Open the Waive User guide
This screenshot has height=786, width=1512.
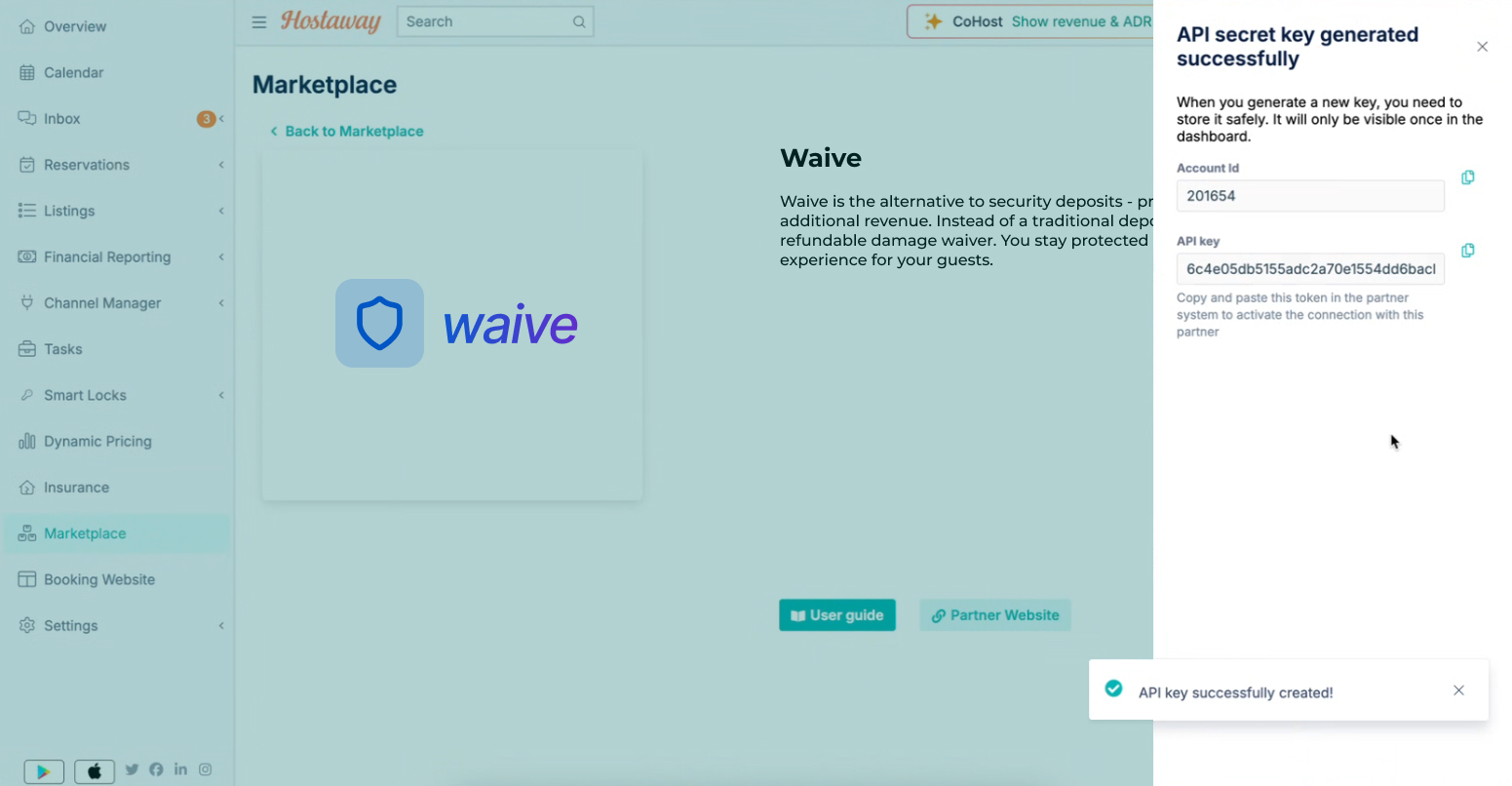tap(837, 615)
